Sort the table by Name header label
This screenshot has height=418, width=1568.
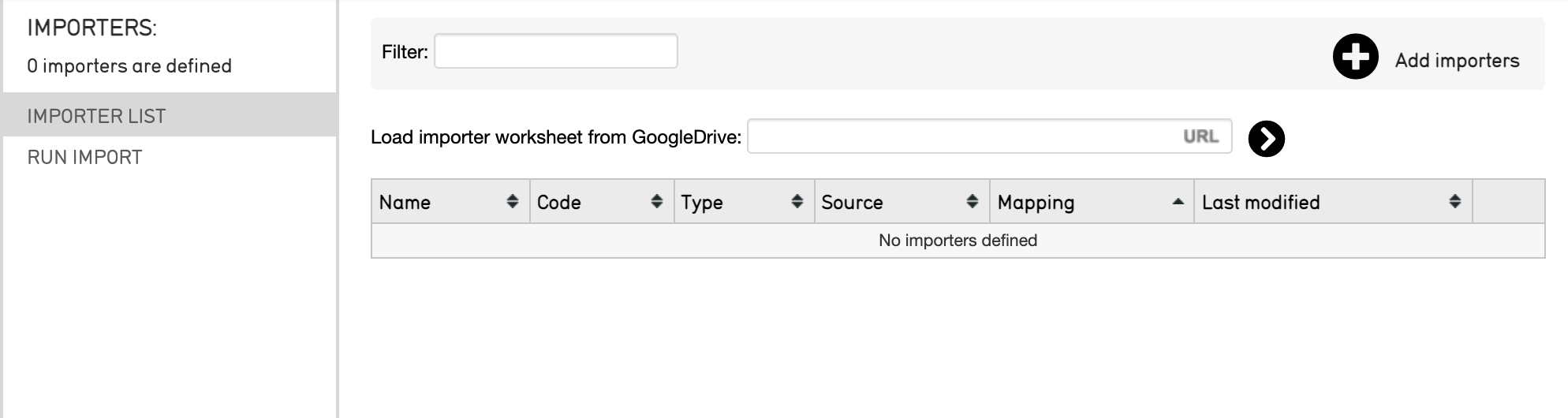click(405, 203)
